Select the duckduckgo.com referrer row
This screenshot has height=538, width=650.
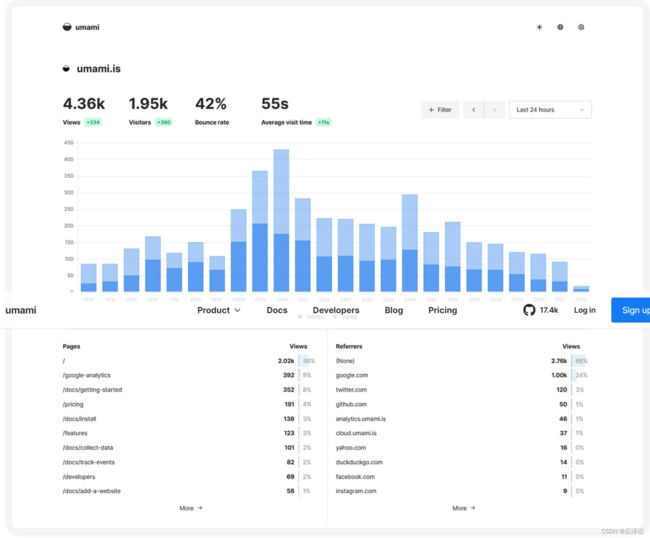click(x=462, y=462)
